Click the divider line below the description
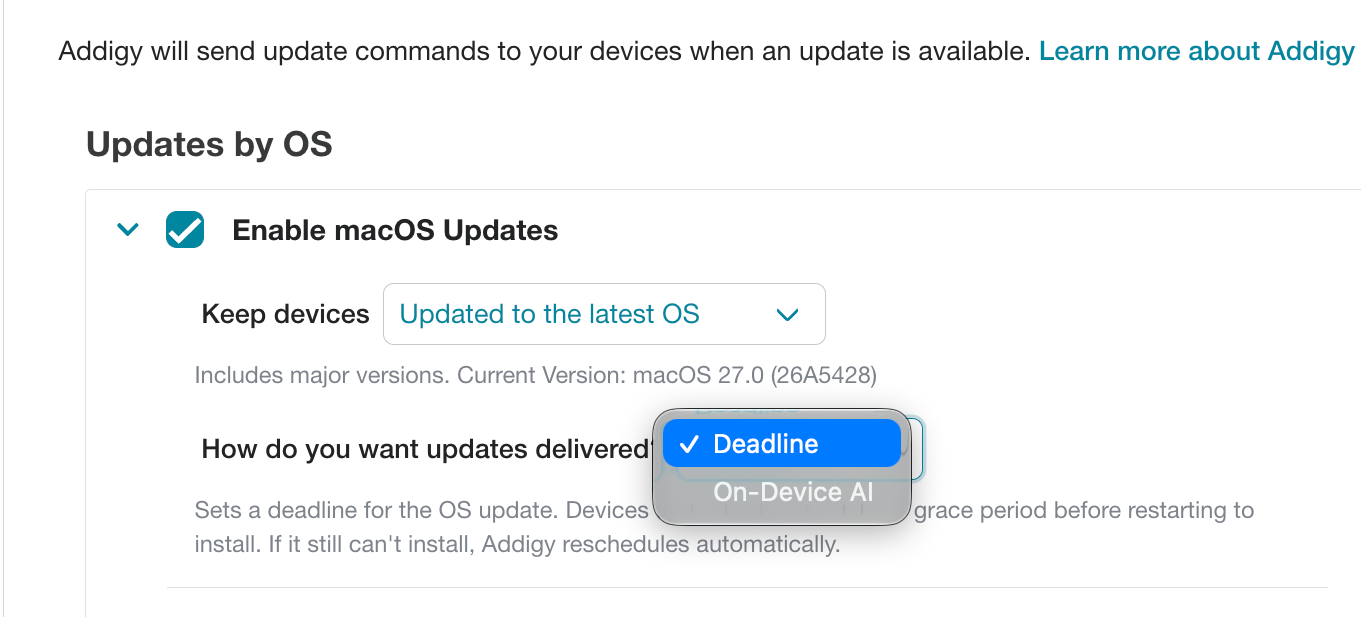This screenshot has height=617, width=1361. (x=747, y=587)
